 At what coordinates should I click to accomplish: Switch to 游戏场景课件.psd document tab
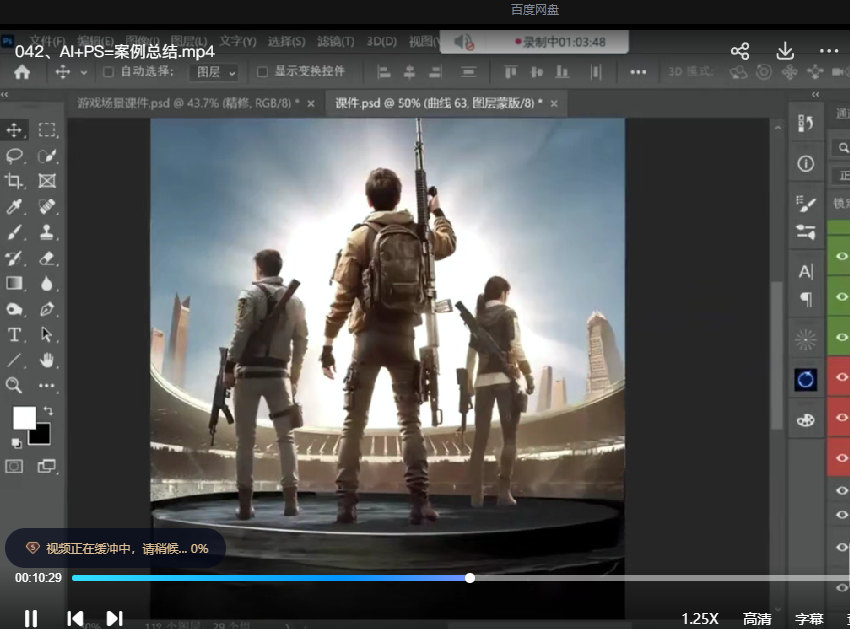[x=188, y=103]
